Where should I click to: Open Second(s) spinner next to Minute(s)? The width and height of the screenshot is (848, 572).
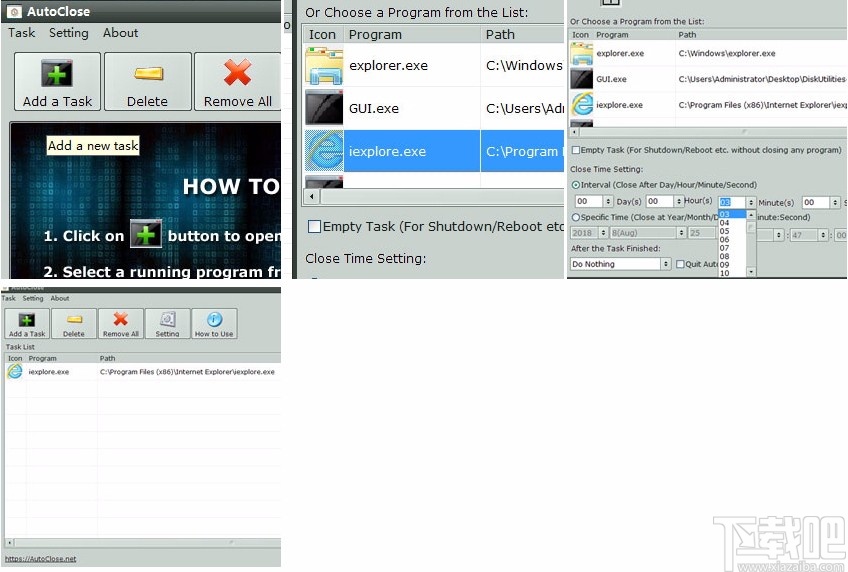[835, 202]
